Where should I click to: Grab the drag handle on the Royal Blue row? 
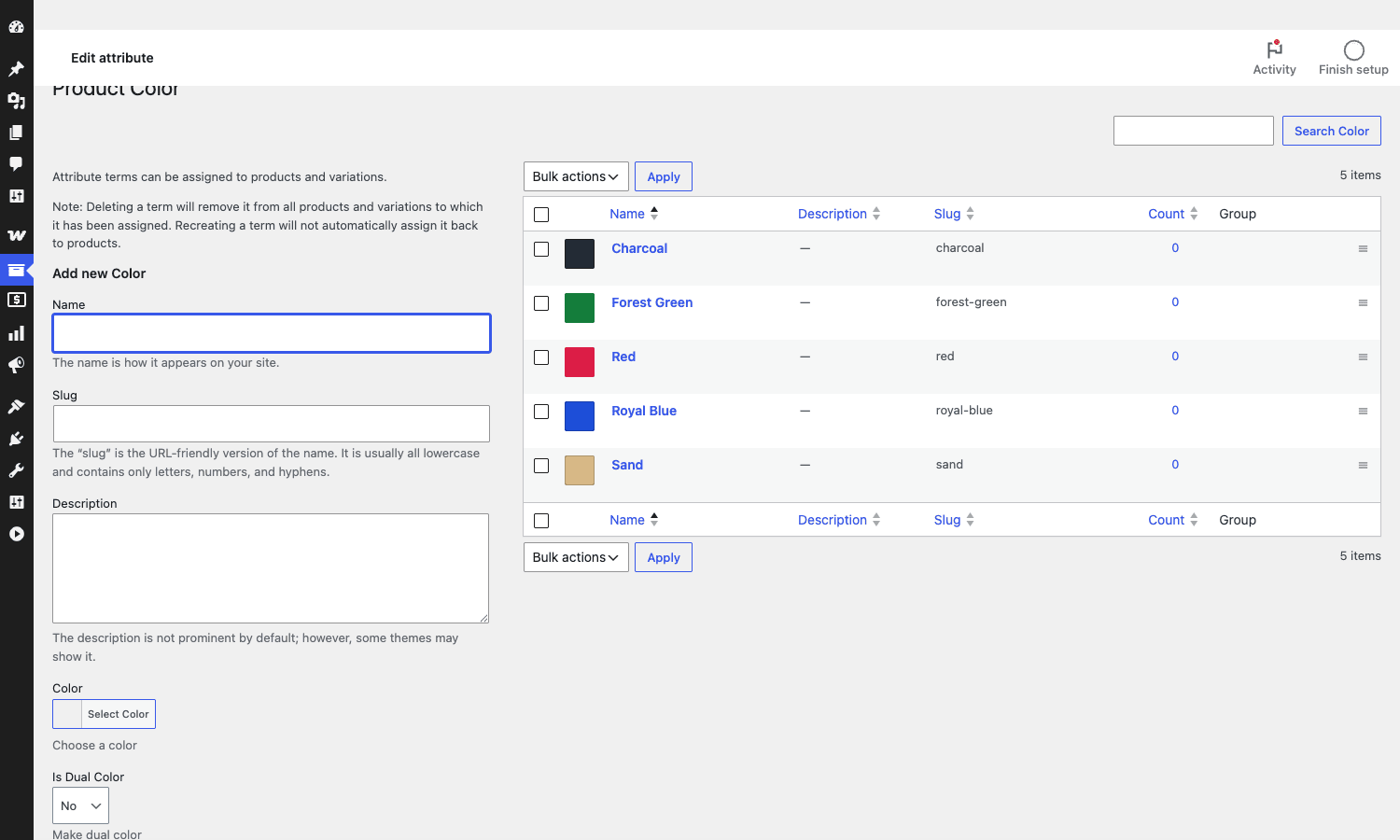point(1363,412)
